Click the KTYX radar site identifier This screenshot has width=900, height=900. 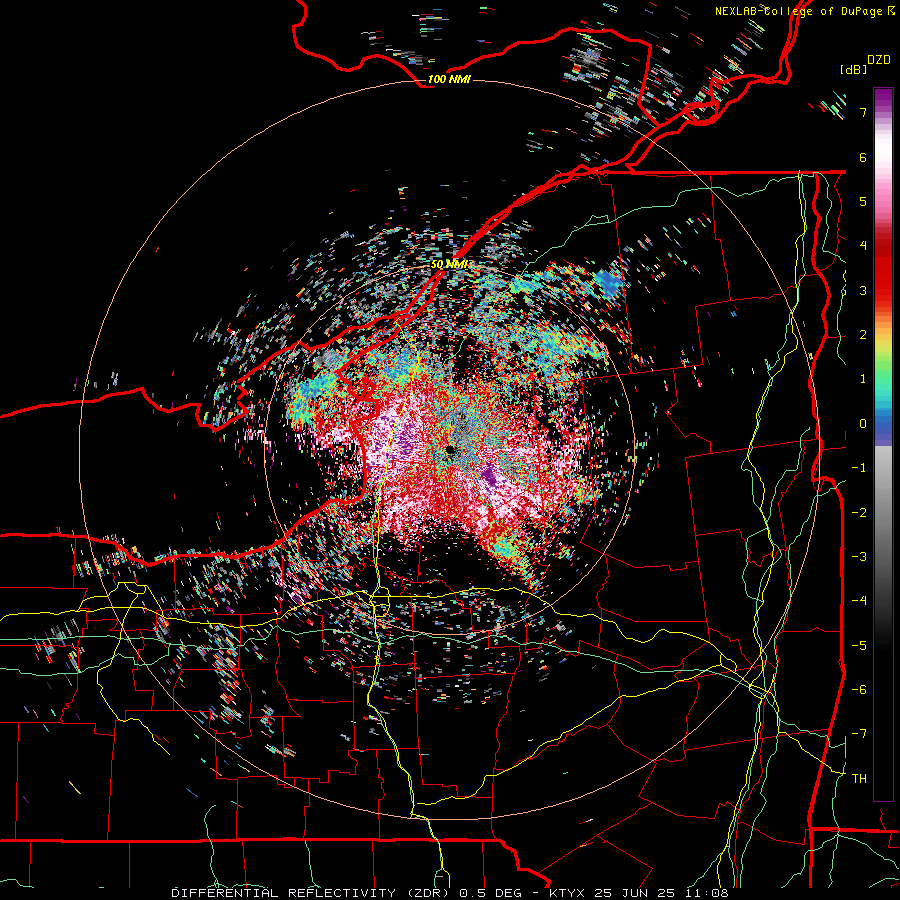tap(569, 893)
